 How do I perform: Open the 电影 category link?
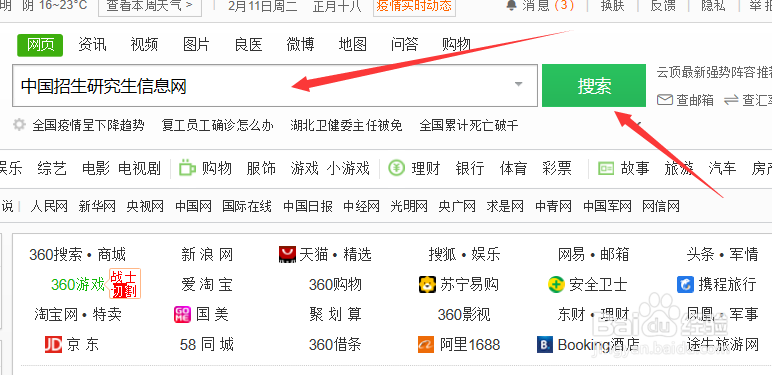pyautogui.click(x=96, y=169)
